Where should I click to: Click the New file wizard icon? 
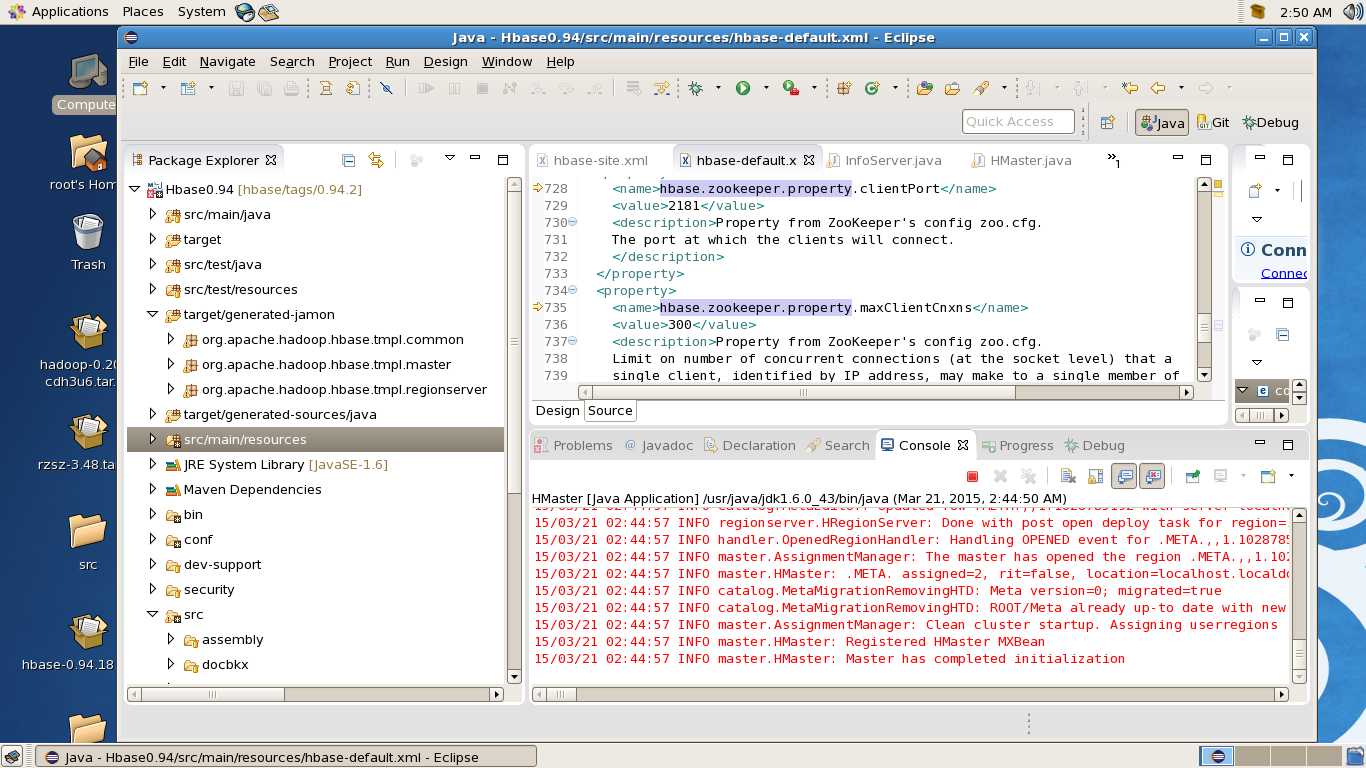[x=140, y=88]
